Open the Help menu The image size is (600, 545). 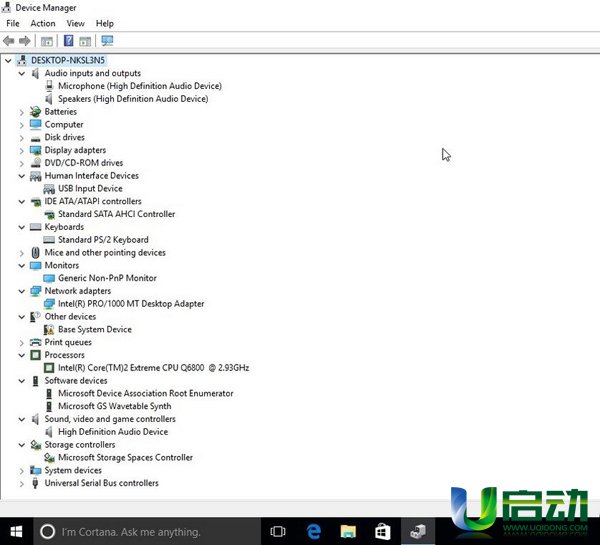click(x=104, y=23)
